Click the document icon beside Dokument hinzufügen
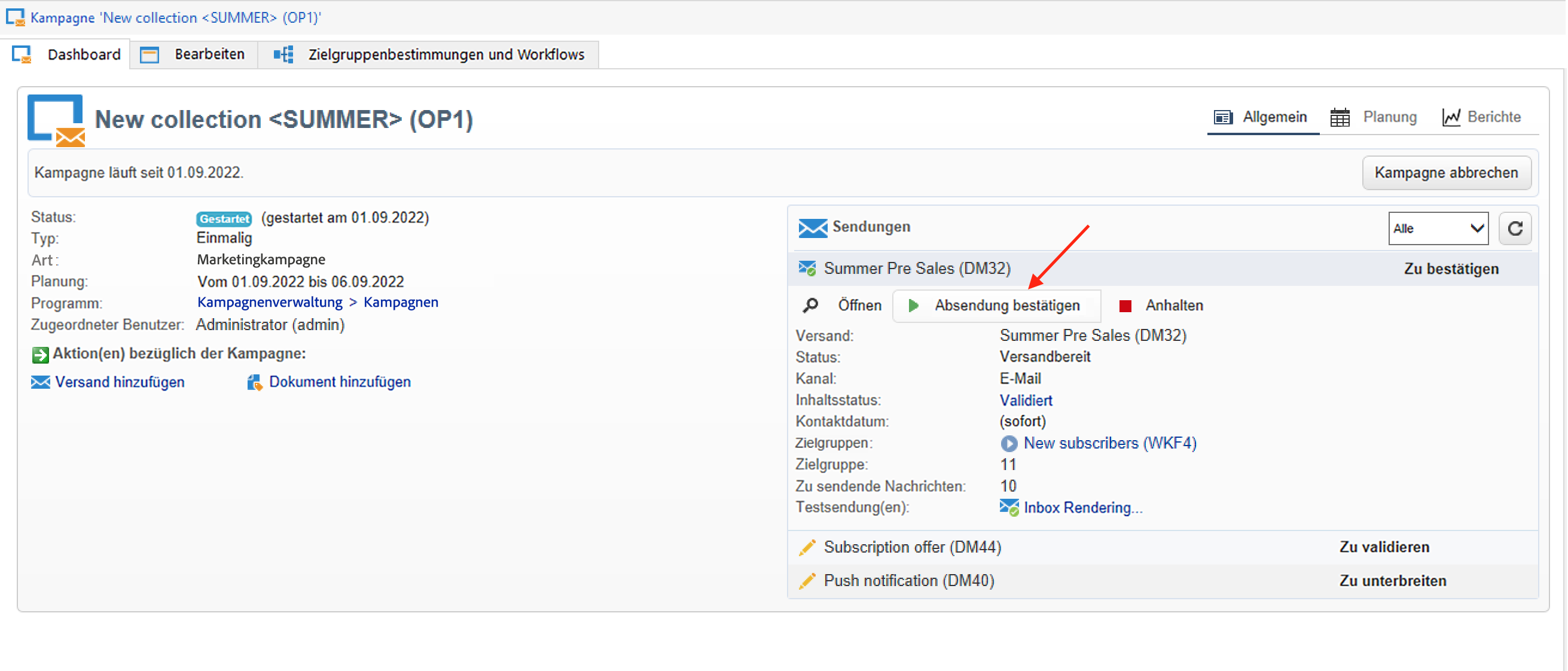This screenshot has height=671, width=1568. point(254,382)
